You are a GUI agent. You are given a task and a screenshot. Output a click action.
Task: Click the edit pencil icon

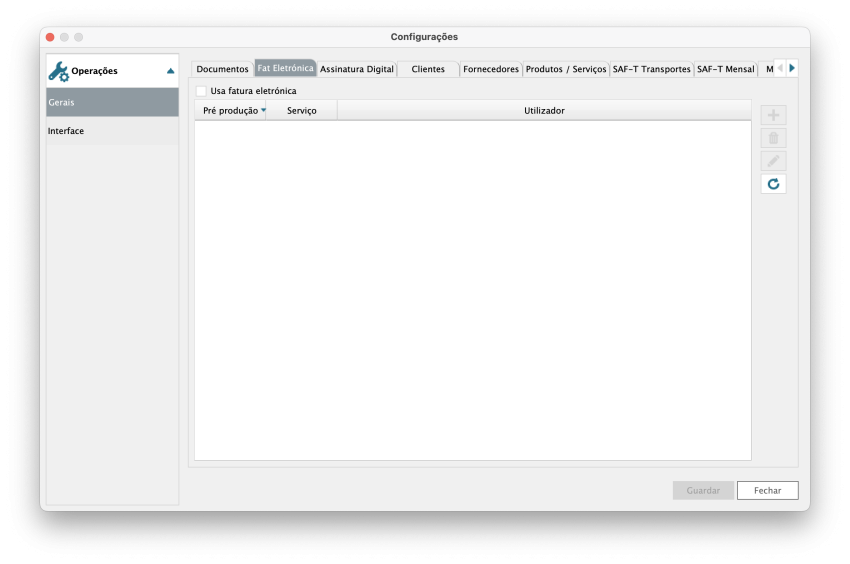(773, 161)
